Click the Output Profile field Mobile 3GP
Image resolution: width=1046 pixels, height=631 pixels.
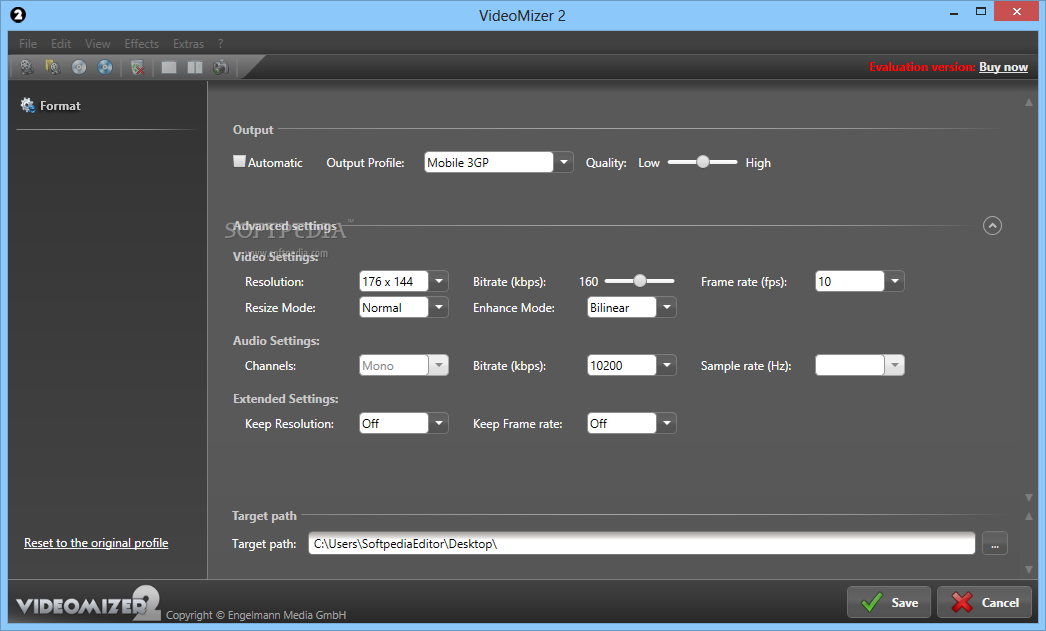[x=489, y=162]
